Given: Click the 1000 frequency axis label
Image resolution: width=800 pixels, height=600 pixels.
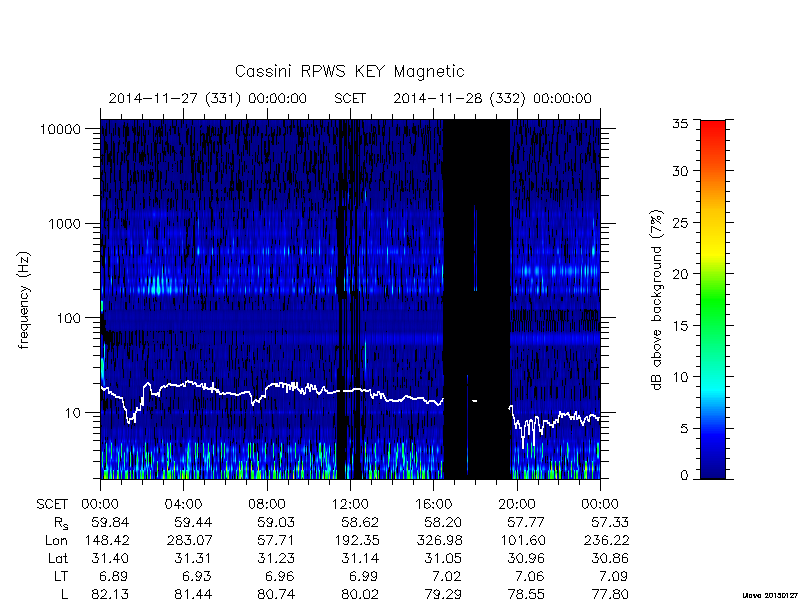Looking at the screenshot, I should tap(65, 224).
